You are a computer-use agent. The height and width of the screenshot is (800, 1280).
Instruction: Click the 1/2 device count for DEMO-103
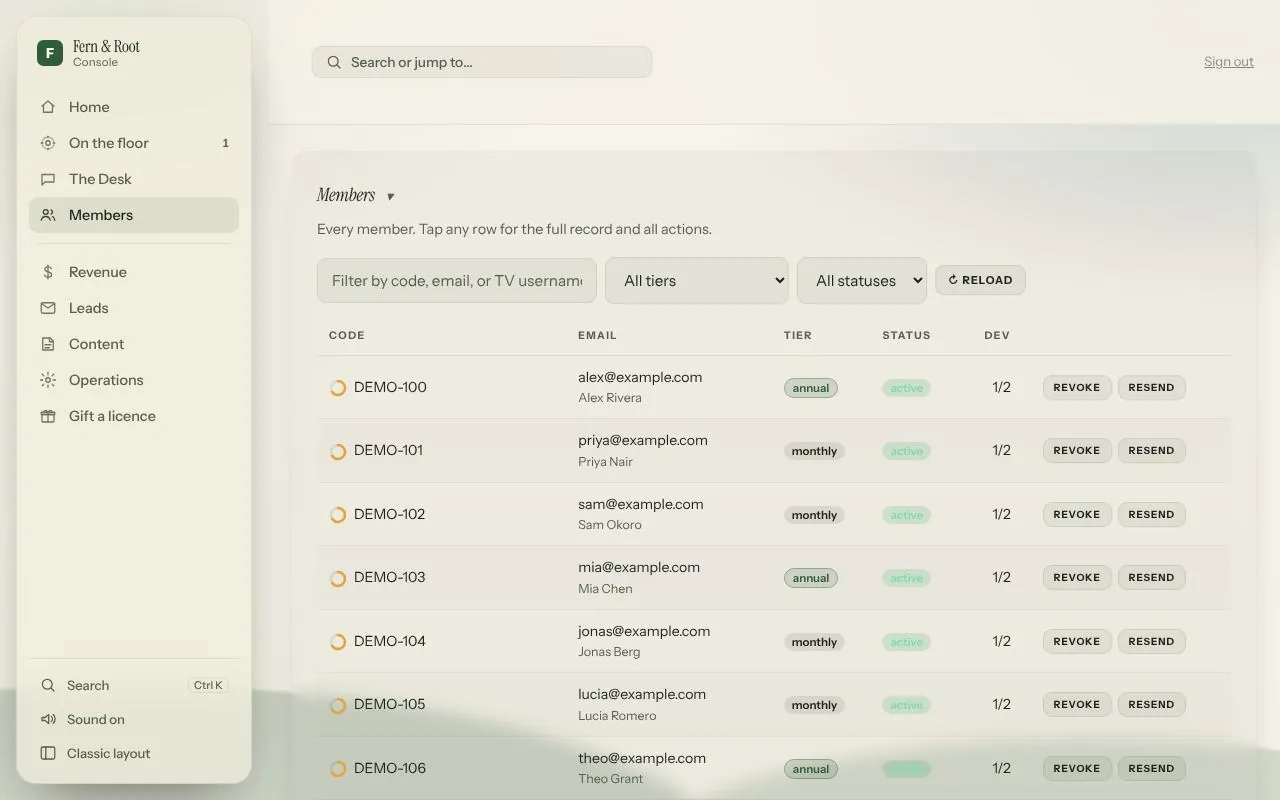pyautogui.click(x=1002, y=578)
